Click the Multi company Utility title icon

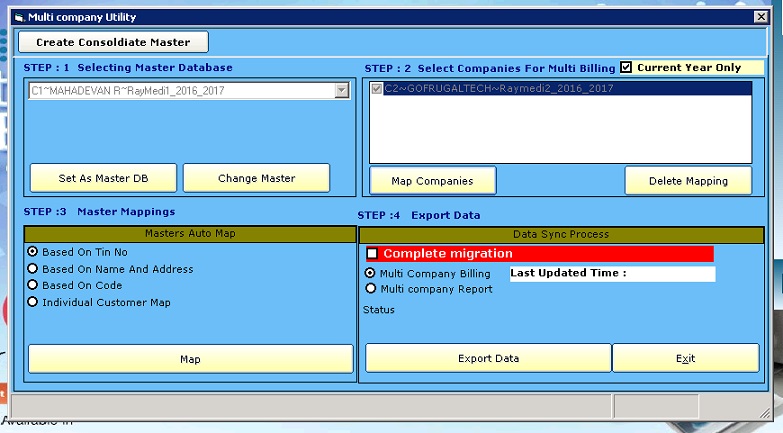tap(19, 17)
